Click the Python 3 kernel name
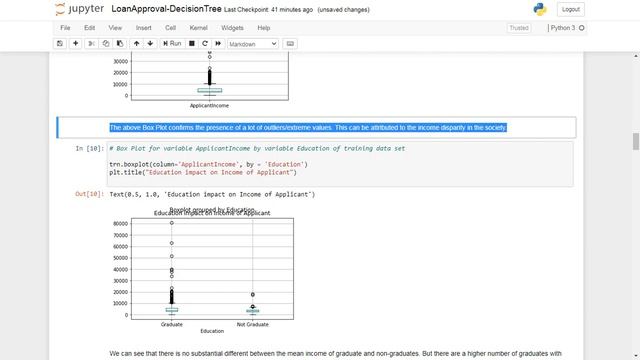Image resolution: width=640 pixels, height=360 pixels. [x=563, y=28]
